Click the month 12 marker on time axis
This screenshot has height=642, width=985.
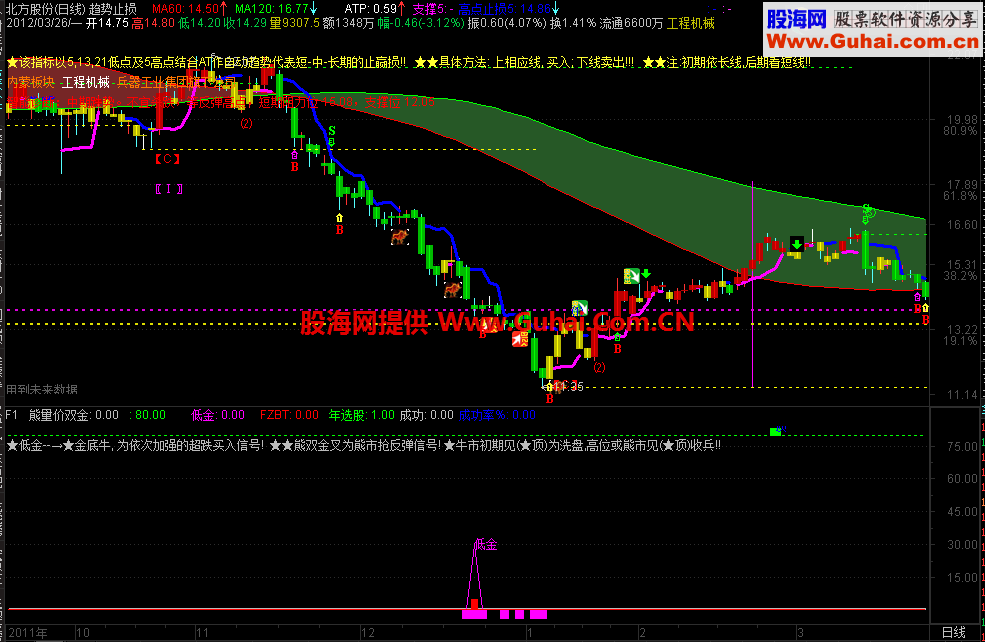point(367,633)
